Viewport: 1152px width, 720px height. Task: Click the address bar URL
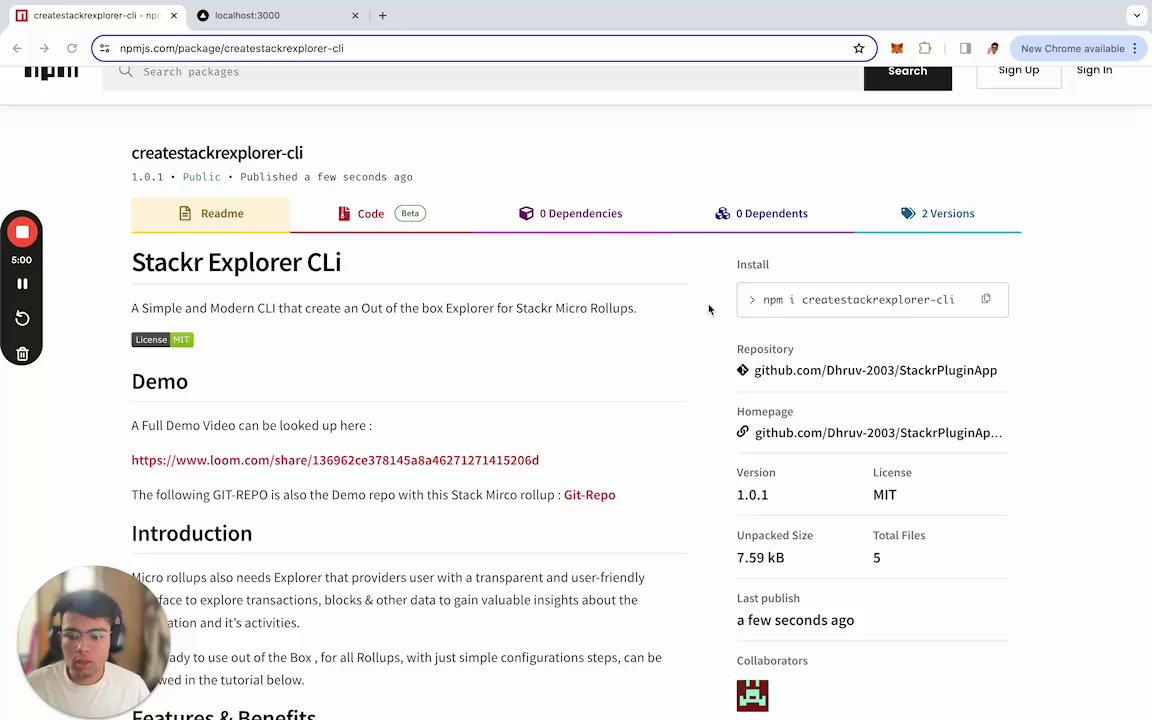tap(231, 48)
